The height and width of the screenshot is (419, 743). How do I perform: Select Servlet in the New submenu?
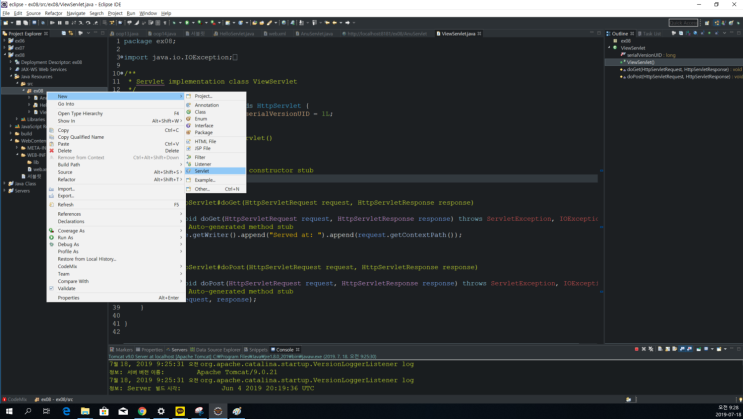(x=202, y=171)
